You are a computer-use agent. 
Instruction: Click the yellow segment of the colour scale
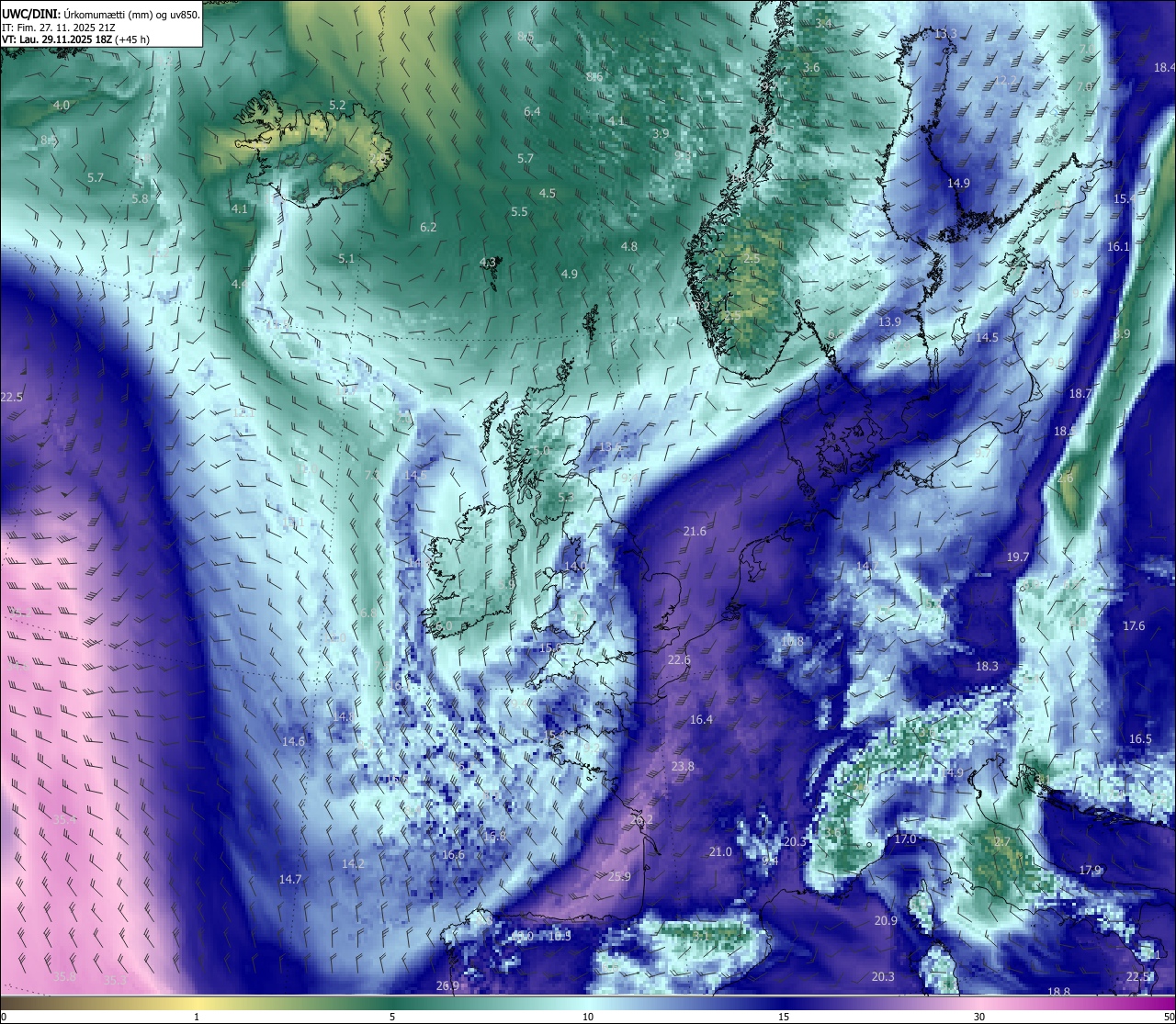coord(197,1002)
